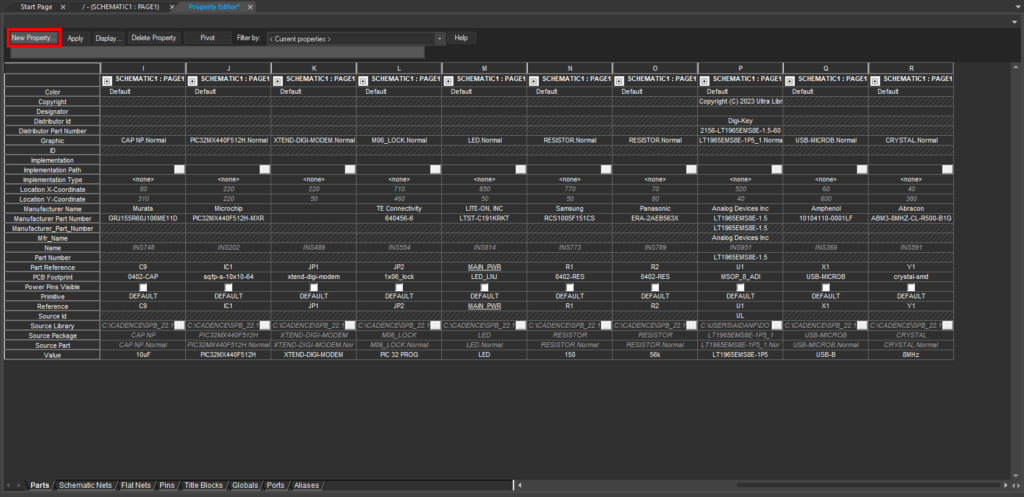Viewport: 1024px width, 497px height.
Task: Expand the SCHEMATIC1 entry in column O
Action: point(618,81)
